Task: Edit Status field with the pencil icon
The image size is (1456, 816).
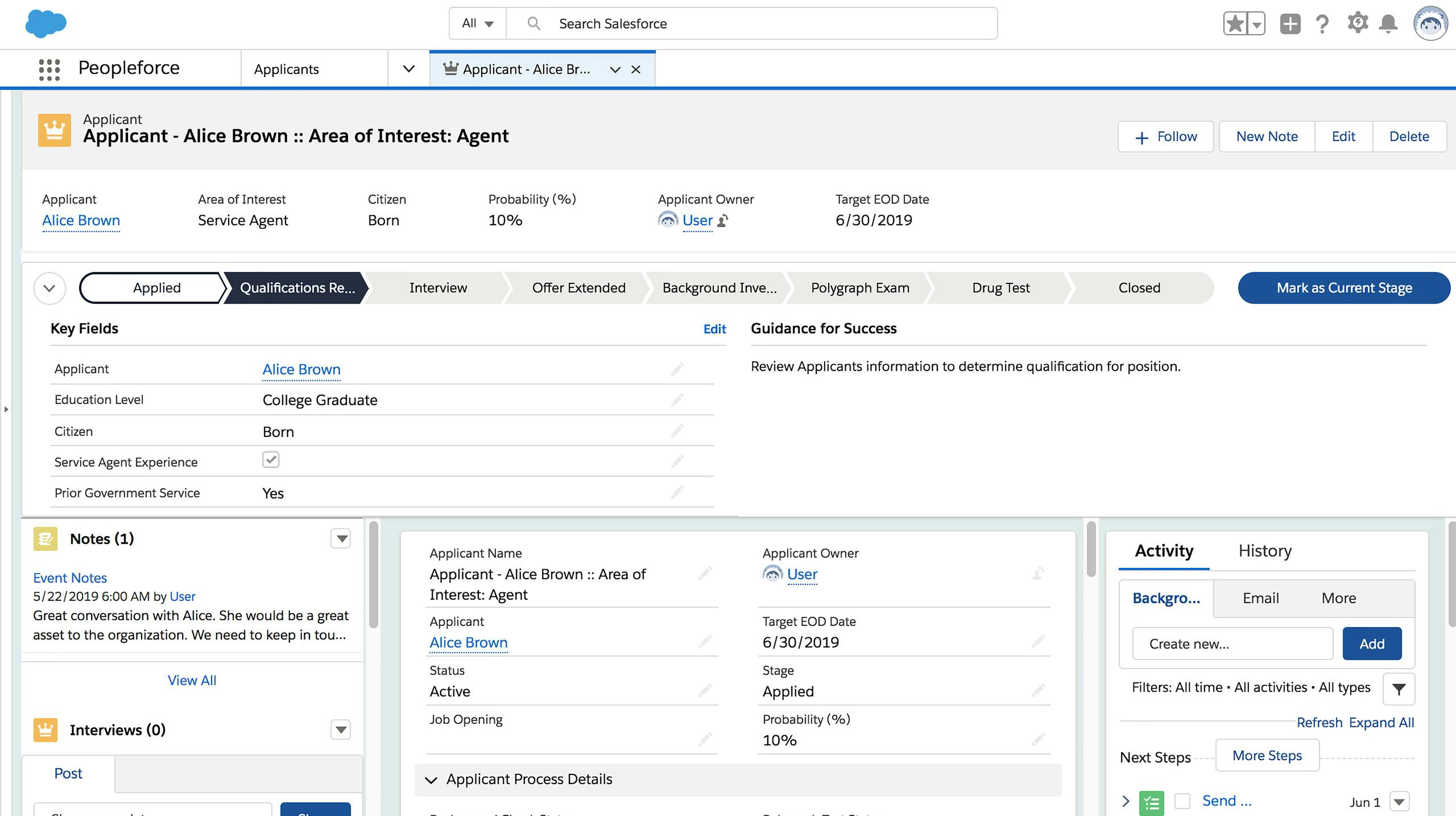Action: 705,691
